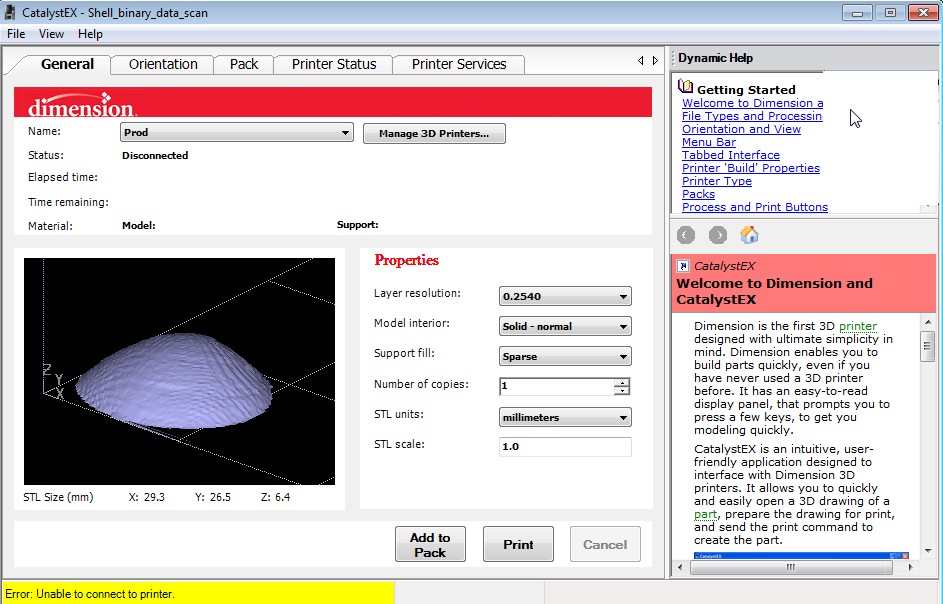Click the help vertical scrollbar down arrow
943x604 pixels.
927,550
